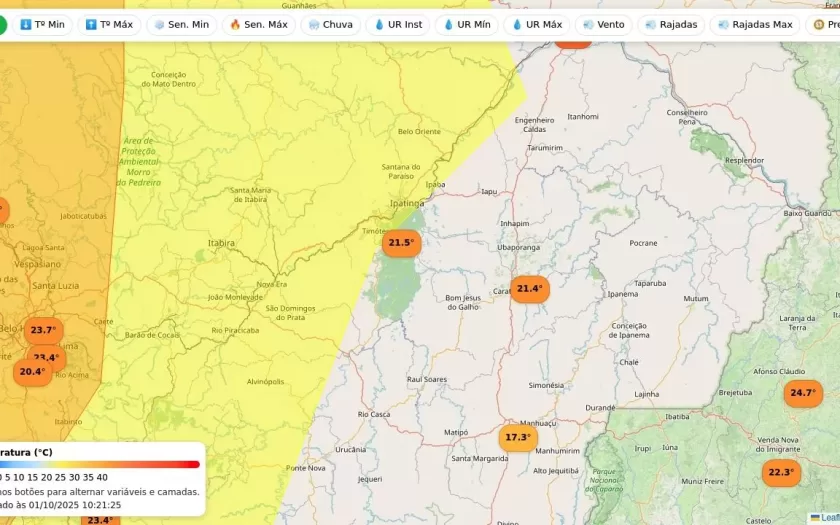Screen dimensions: 840x525
Task: Show the UR Mín humidity layer
Action: [467, 24]
